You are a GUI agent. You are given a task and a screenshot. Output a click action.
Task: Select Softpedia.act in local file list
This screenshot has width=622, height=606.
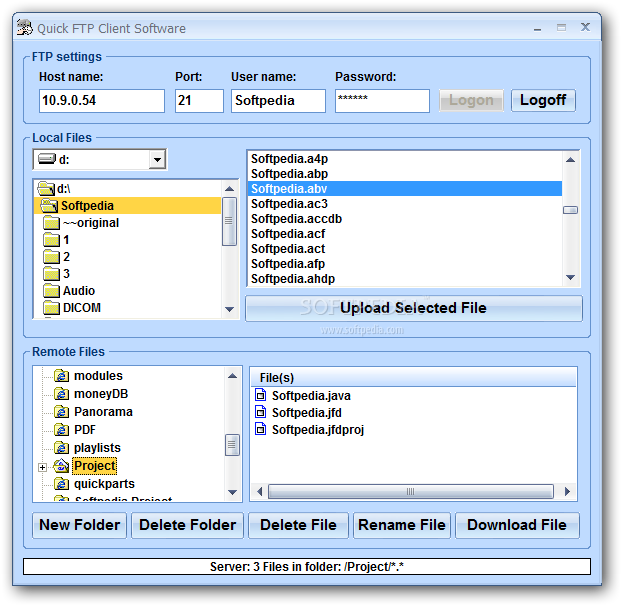point(405,249)
